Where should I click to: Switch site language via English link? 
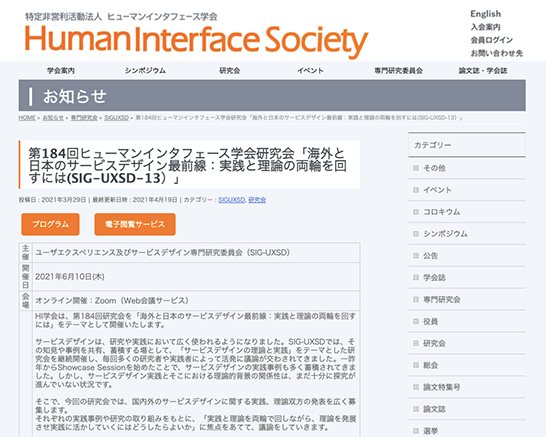coord(485,14)
